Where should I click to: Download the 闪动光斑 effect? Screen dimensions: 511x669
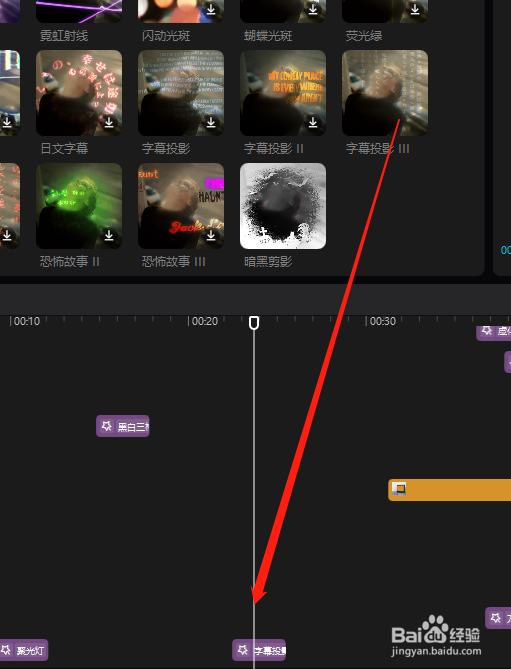pyautogui.click(x=211, y=10)
